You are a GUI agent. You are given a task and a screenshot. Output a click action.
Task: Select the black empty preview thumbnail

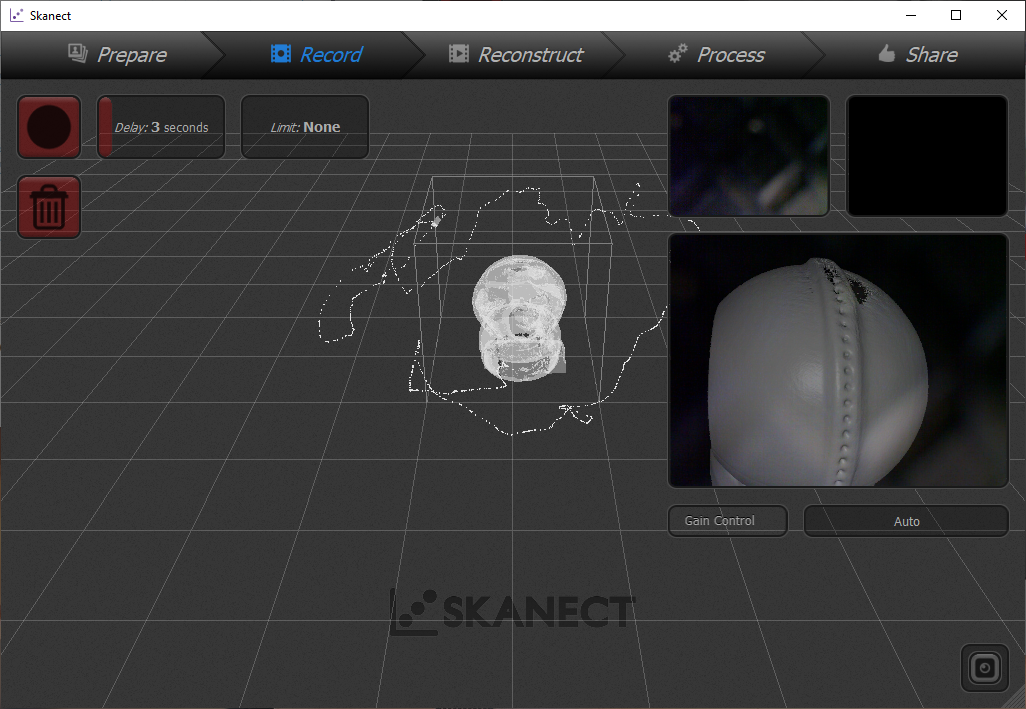tap(927, 156)
